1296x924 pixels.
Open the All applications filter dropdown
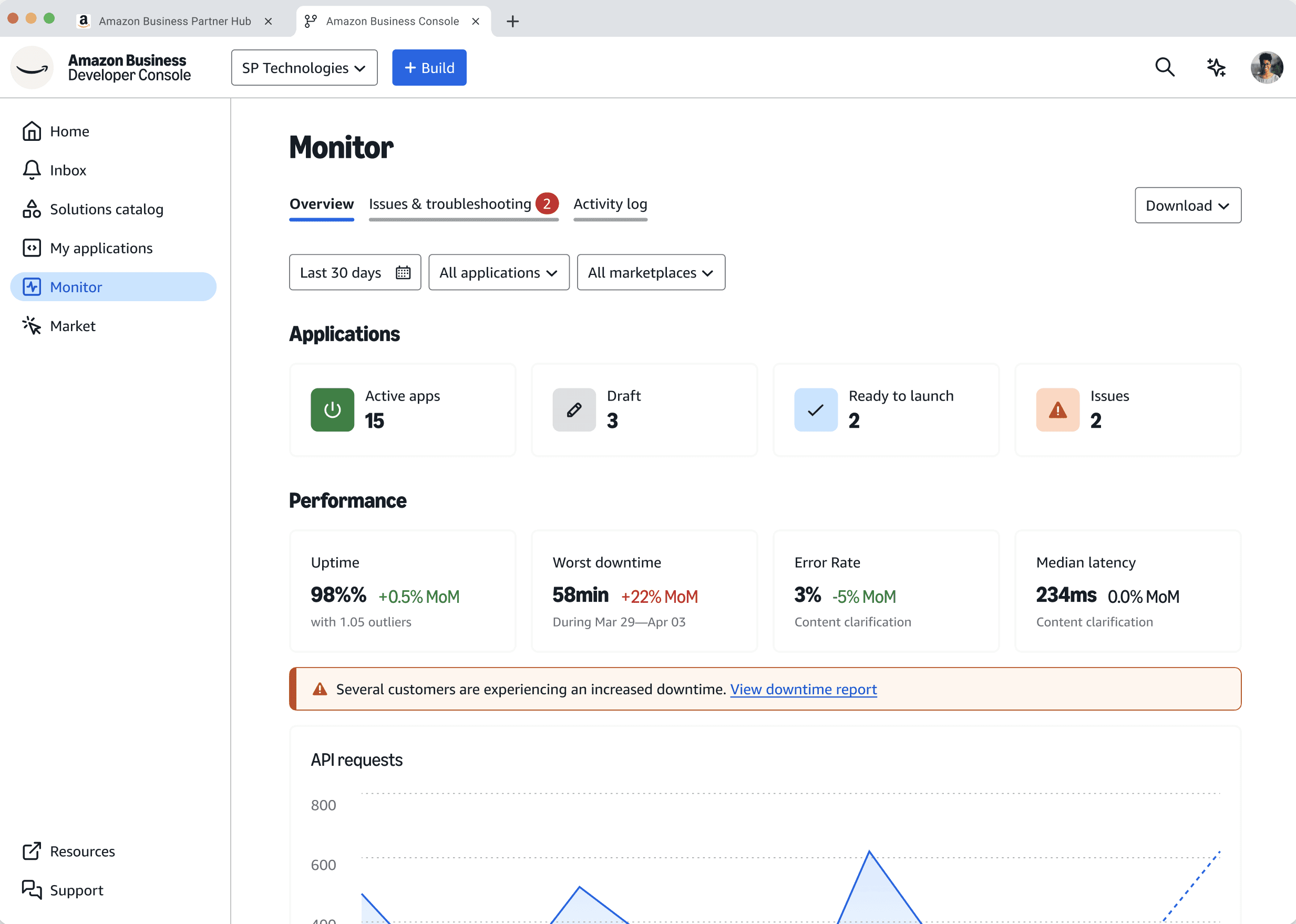pos(498,273)
